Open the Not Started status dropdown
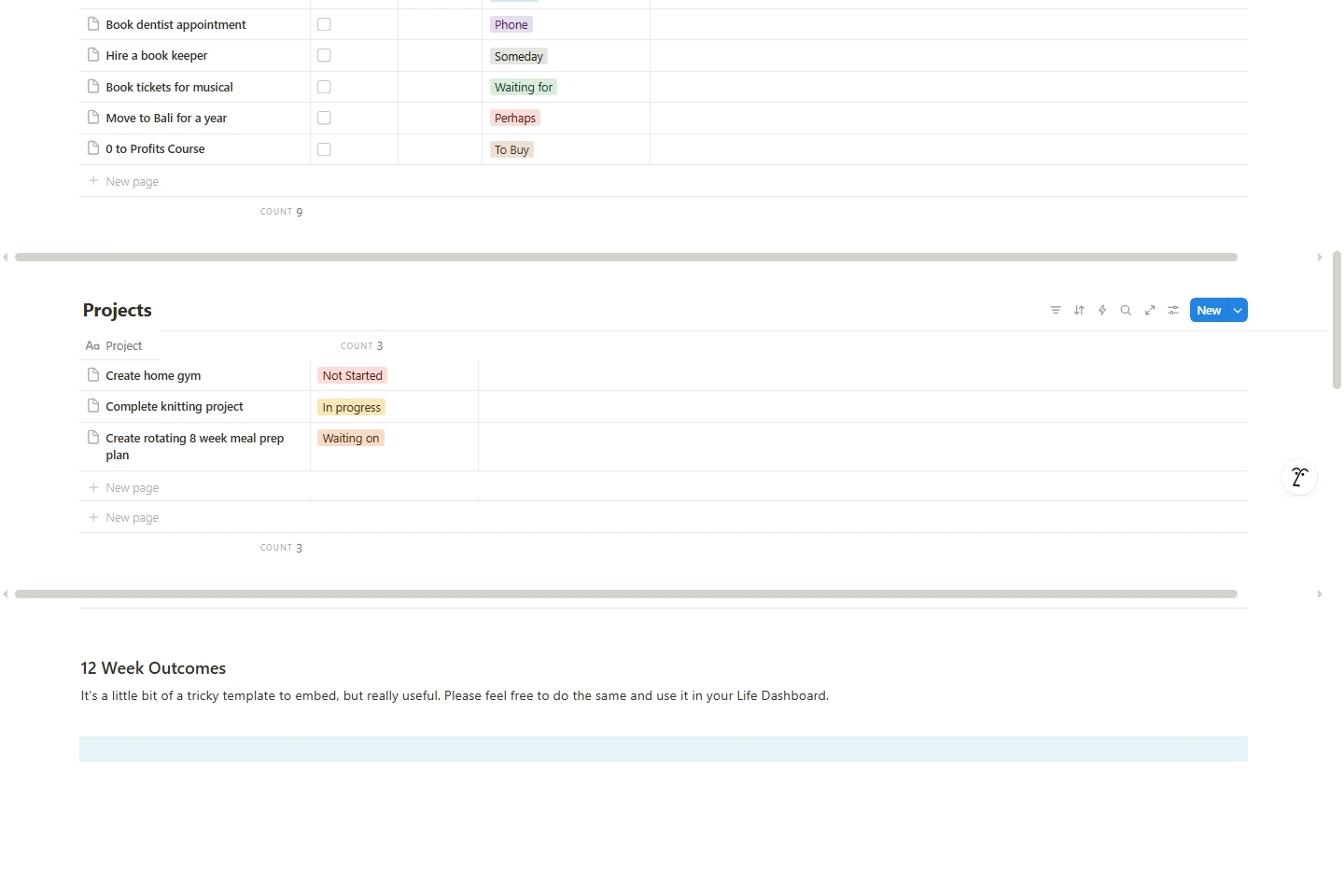This screenshot has width=1344, height=896. tap(352, 376)
